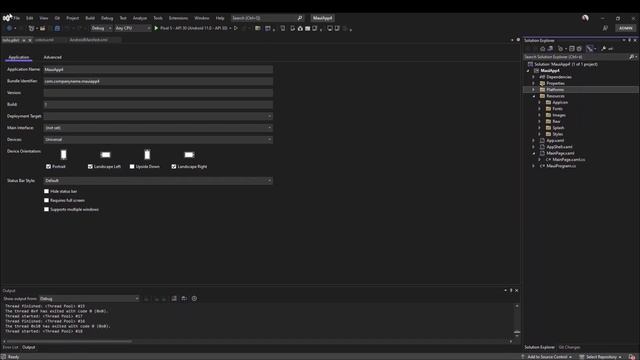Switch to the AndroidManifest.xml document tab
The height and width of the screenshot is (360, 640).
coord(89,40)
